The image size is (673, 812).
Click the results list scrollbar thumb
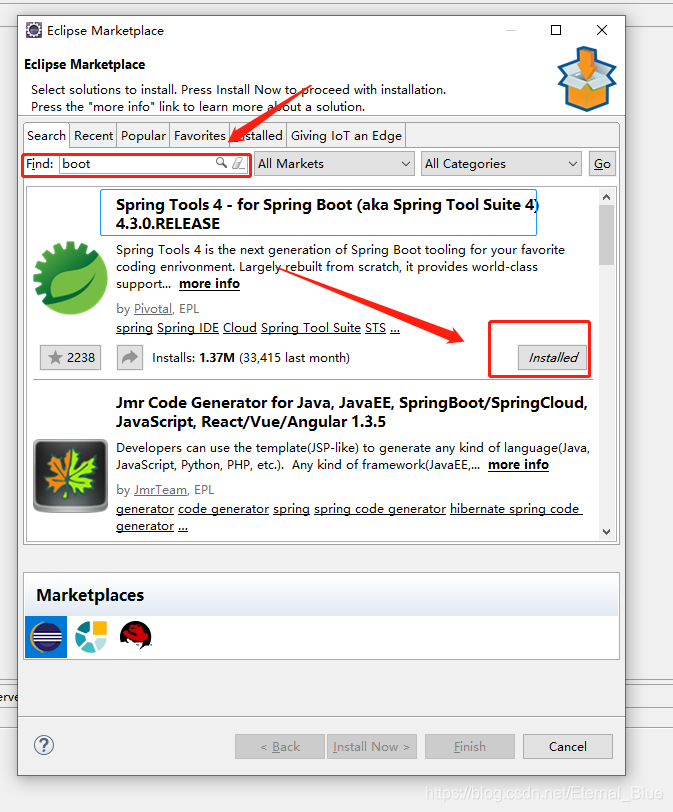click(x=607, y=235)
